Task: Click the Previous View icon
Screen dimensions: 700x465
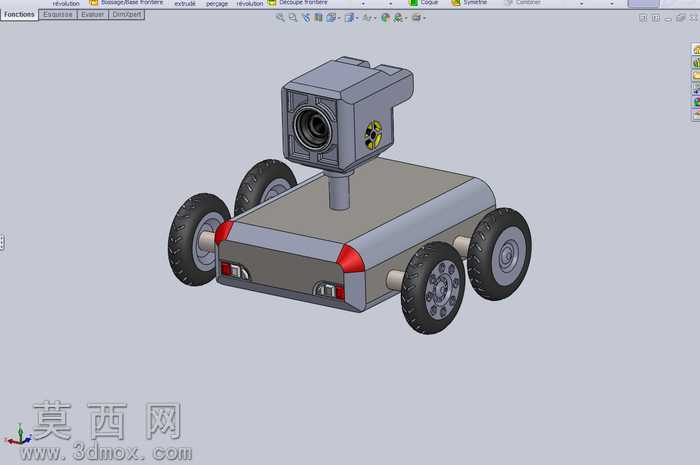Action: (306, 18)
